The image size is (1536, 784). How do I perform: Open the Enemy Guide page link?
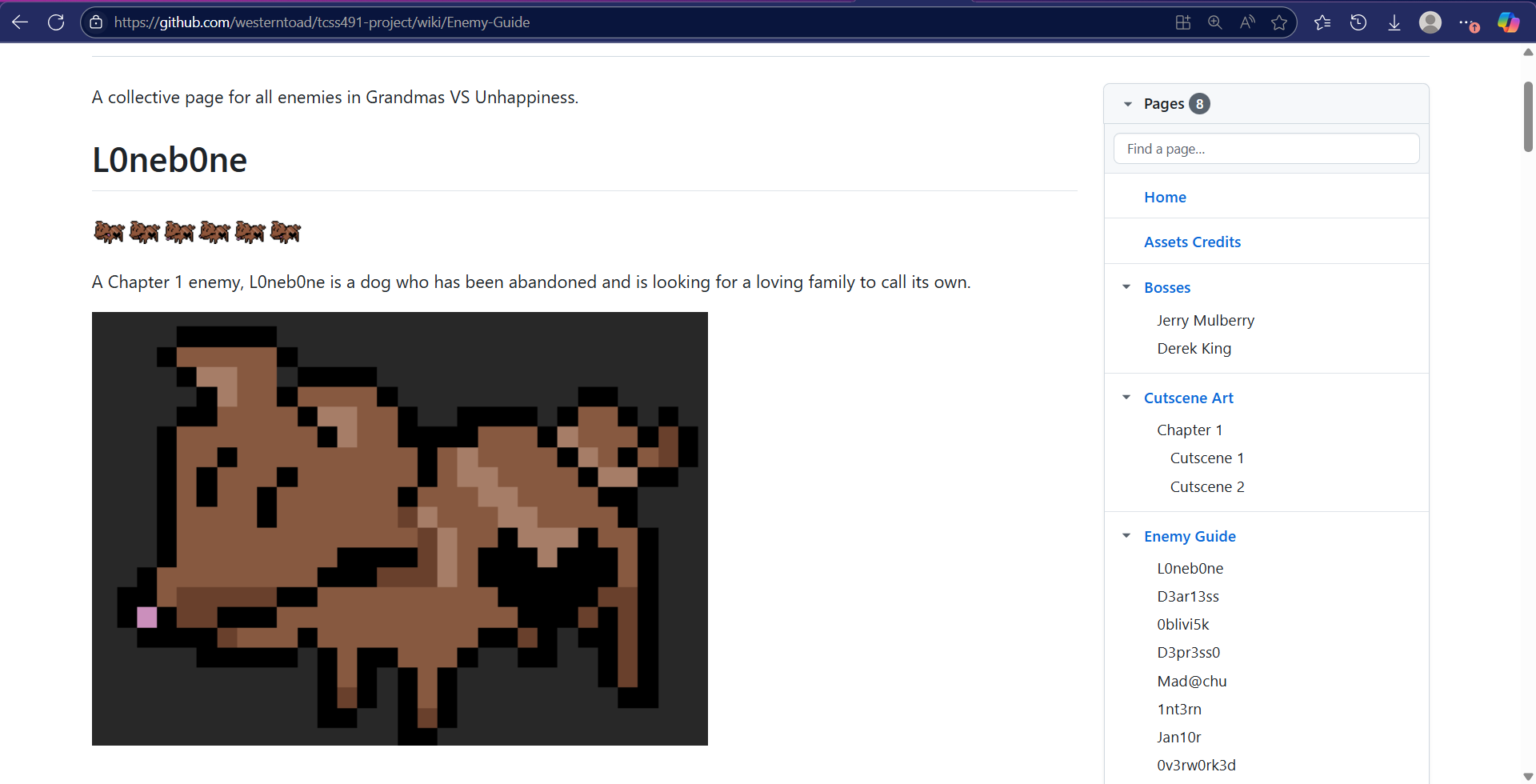[1190, 536]
